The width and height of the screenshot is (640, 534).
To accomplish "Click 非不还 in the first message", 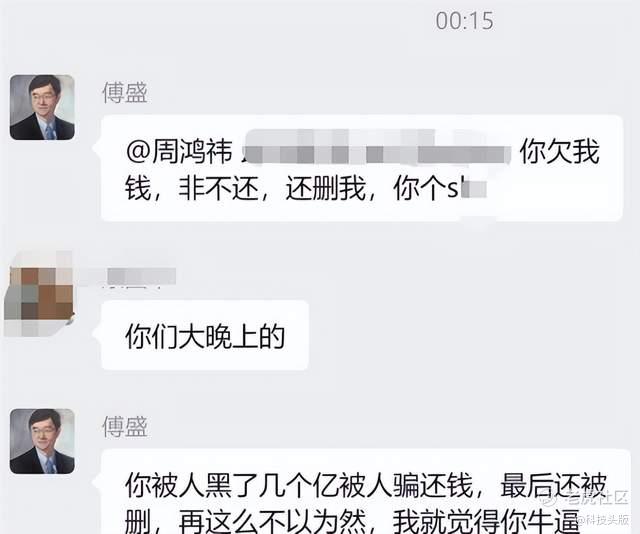I will (218, 189).
